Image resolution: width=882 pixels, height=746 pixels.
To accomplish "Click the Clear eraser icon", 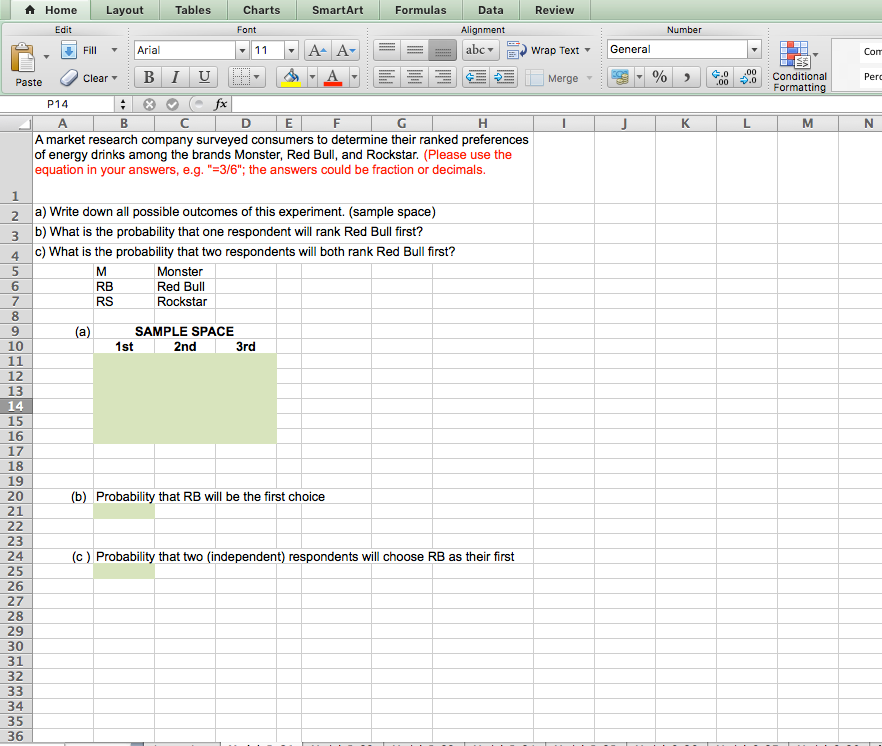I will coord(68,78).
